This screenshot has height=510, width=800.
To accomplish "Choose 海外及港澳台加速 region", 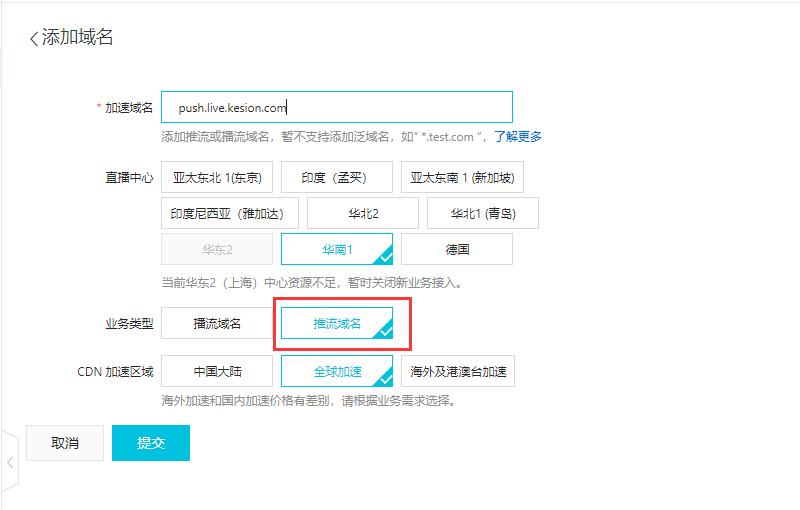I will click(458, 371).
